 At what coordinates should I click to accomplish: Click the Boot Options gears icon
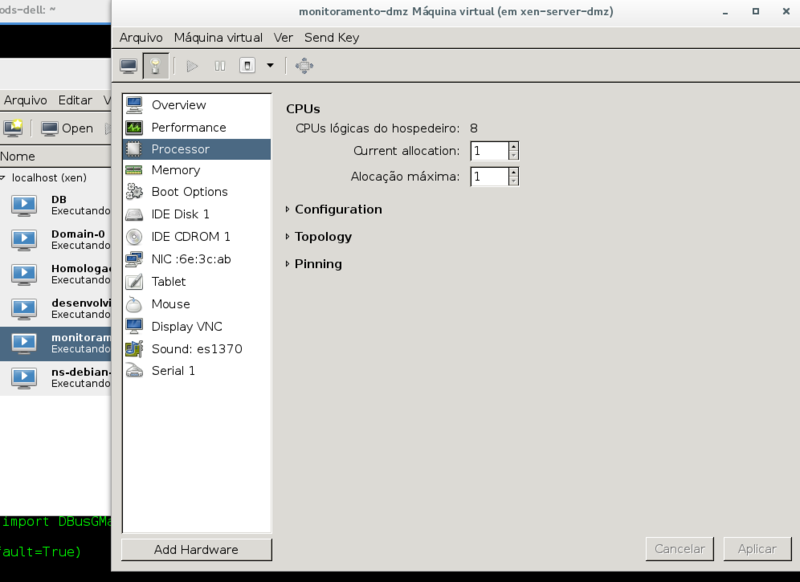pyautogui.click(x=134, y=192)
